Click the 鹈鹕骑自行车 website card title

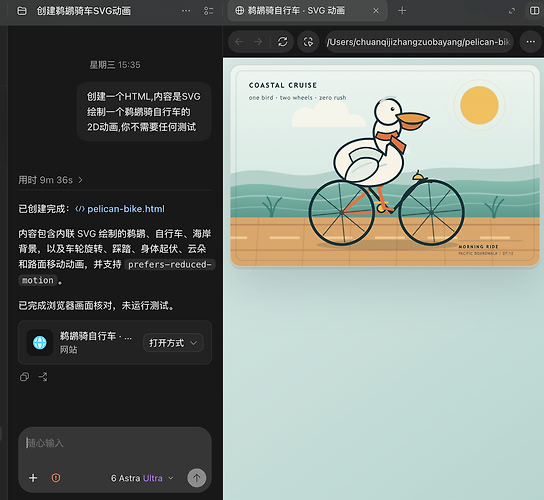click(96, 336)
